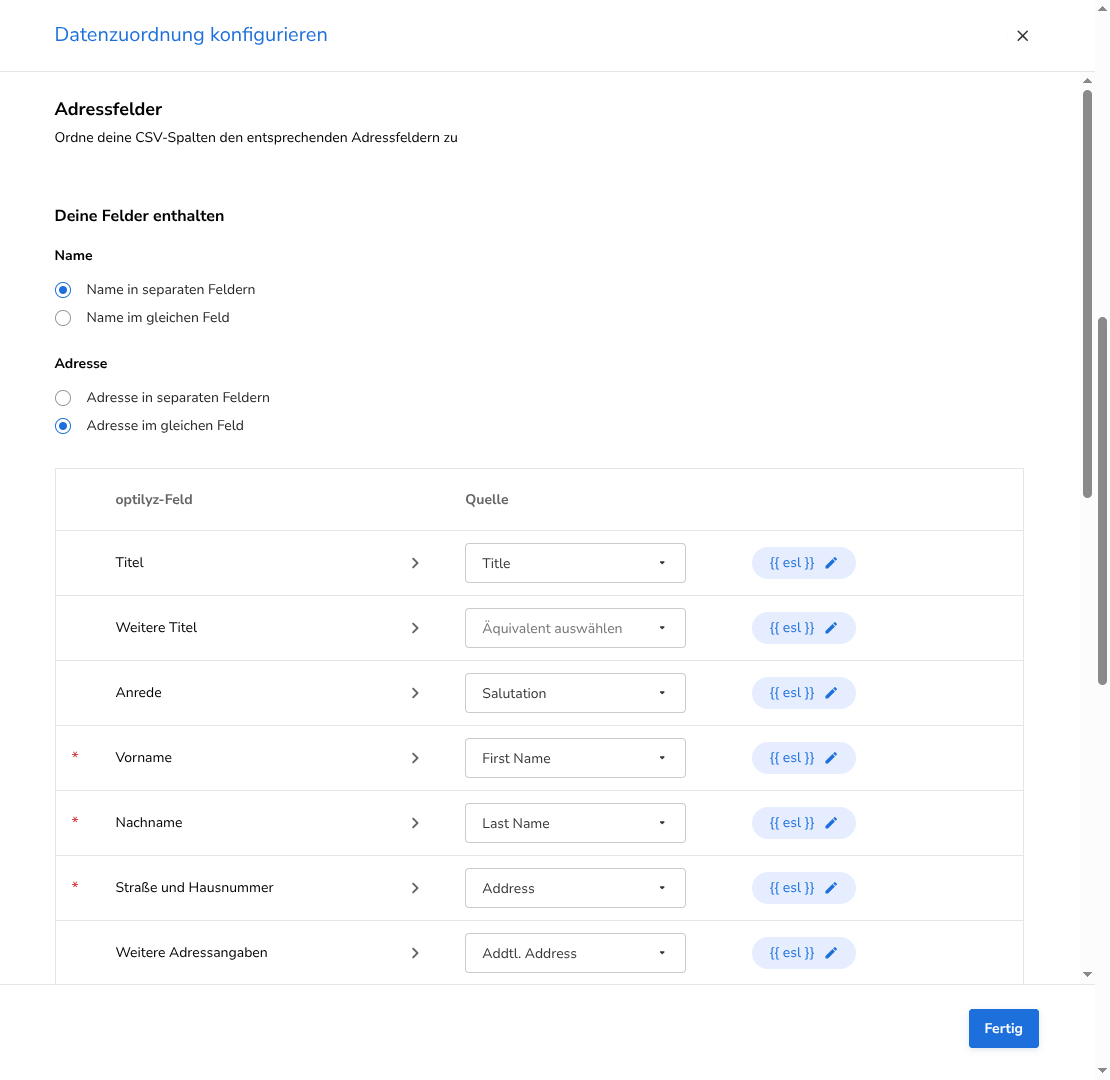The width and height of the screenshot is (1110, 1080).
Task: Click the chevron arrow in the Nachname row
Action: tap(416, 823)
